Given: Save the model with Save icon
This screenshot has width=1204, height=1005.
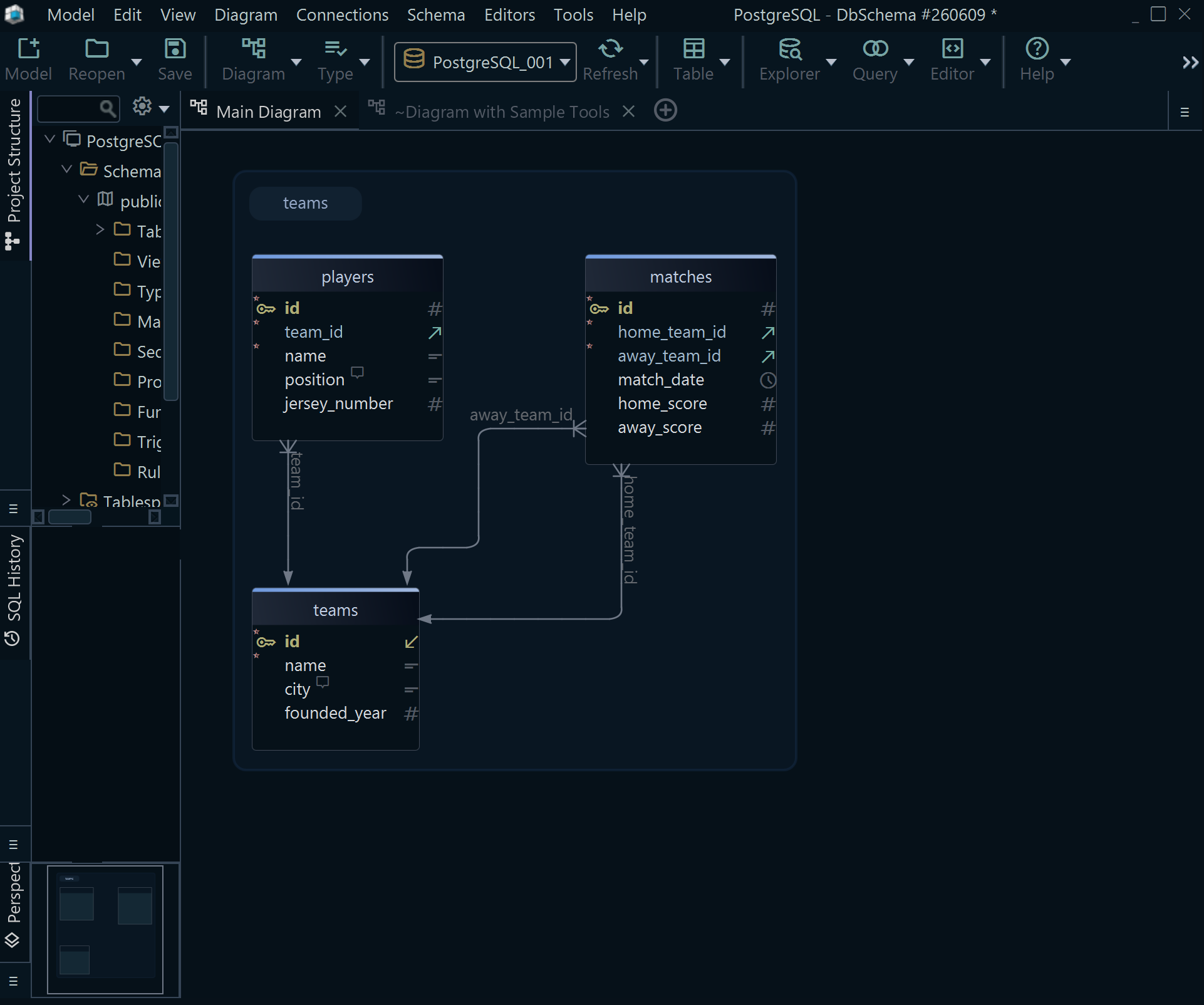Looking at the screenshot, I should click(x=175, y=49).
